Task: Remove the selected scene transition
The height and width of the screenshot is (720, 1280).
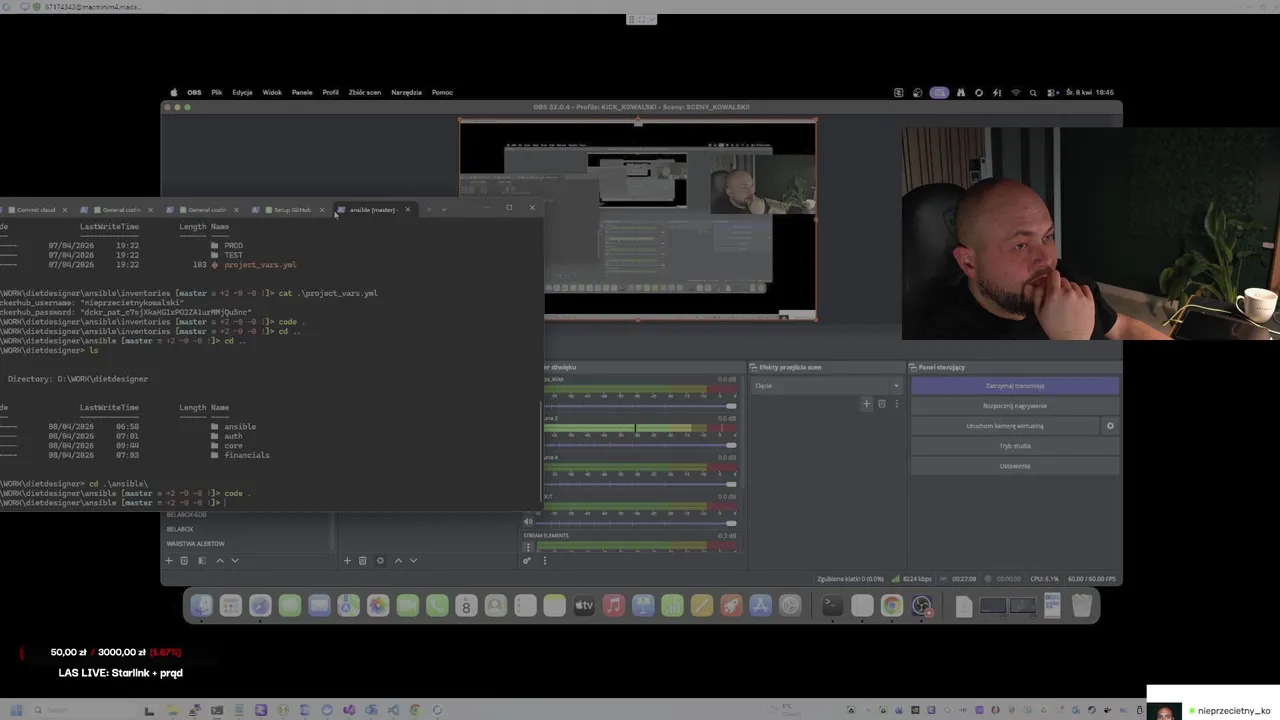Action: 881,404
